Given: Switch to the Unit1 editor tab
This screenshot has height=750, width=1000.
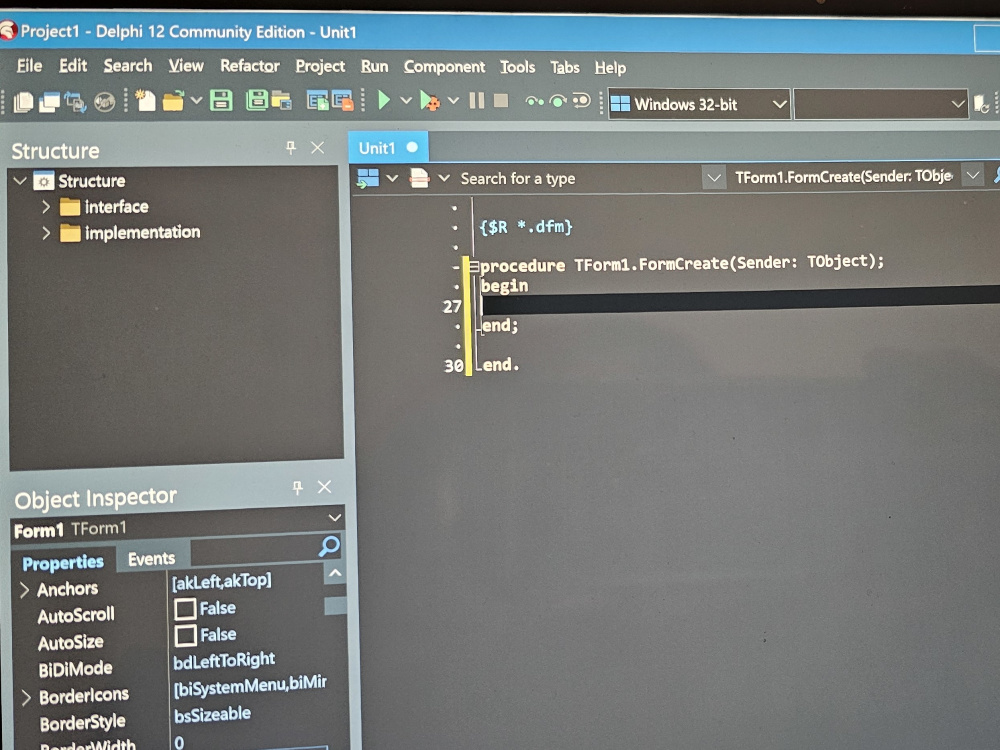Looking at the screenshot, I should point(388,148).
